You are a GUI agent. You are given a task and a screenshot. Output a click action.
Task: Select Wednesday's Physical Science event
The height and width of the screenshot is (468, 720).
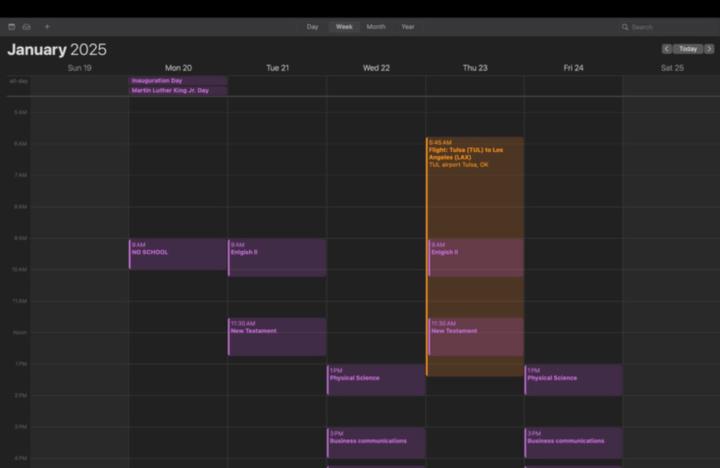(376, 380)
